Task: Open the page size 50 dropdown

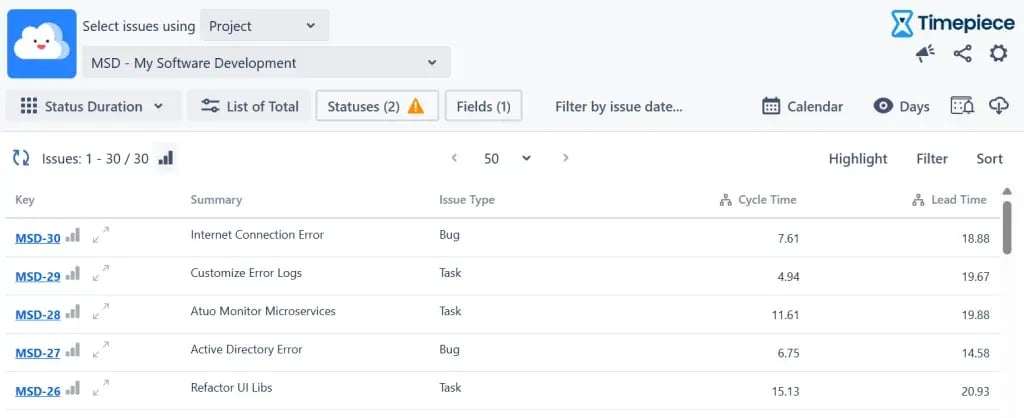Action: [507, 158]
